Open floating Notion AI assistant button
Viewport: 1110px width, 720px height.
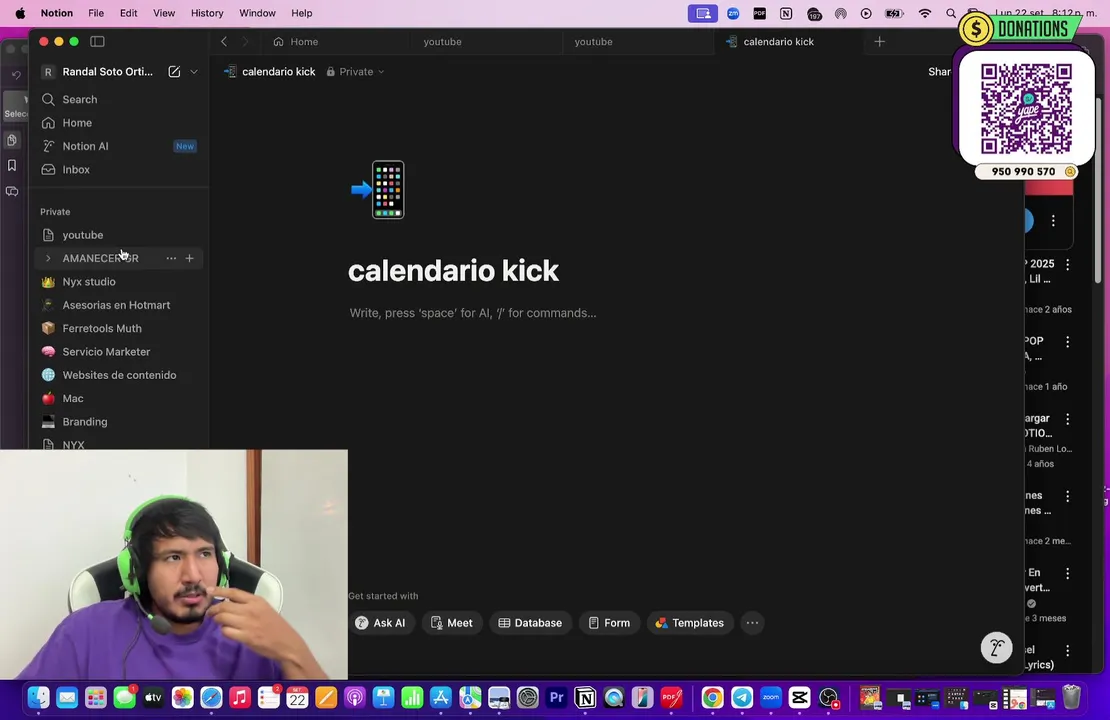click(996, 647)
